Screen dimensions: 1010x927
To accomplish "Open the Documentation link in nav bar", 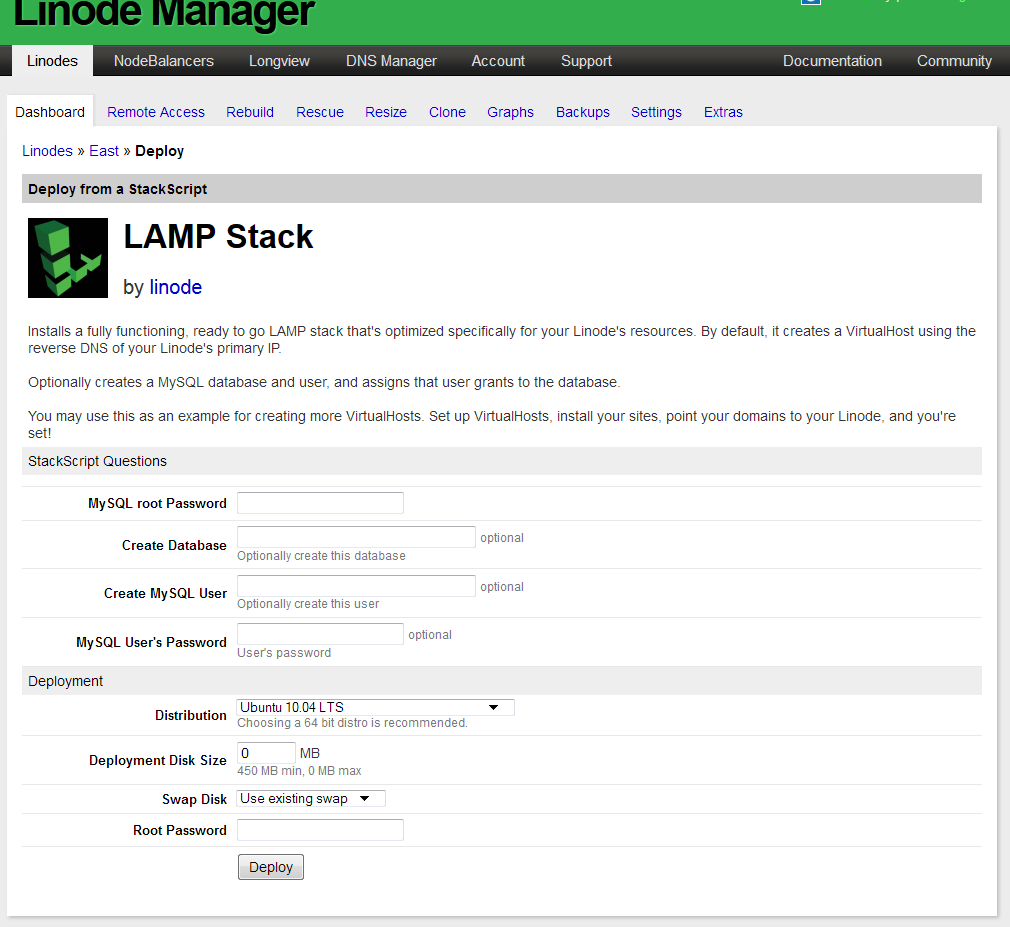I will coord(832,61).
